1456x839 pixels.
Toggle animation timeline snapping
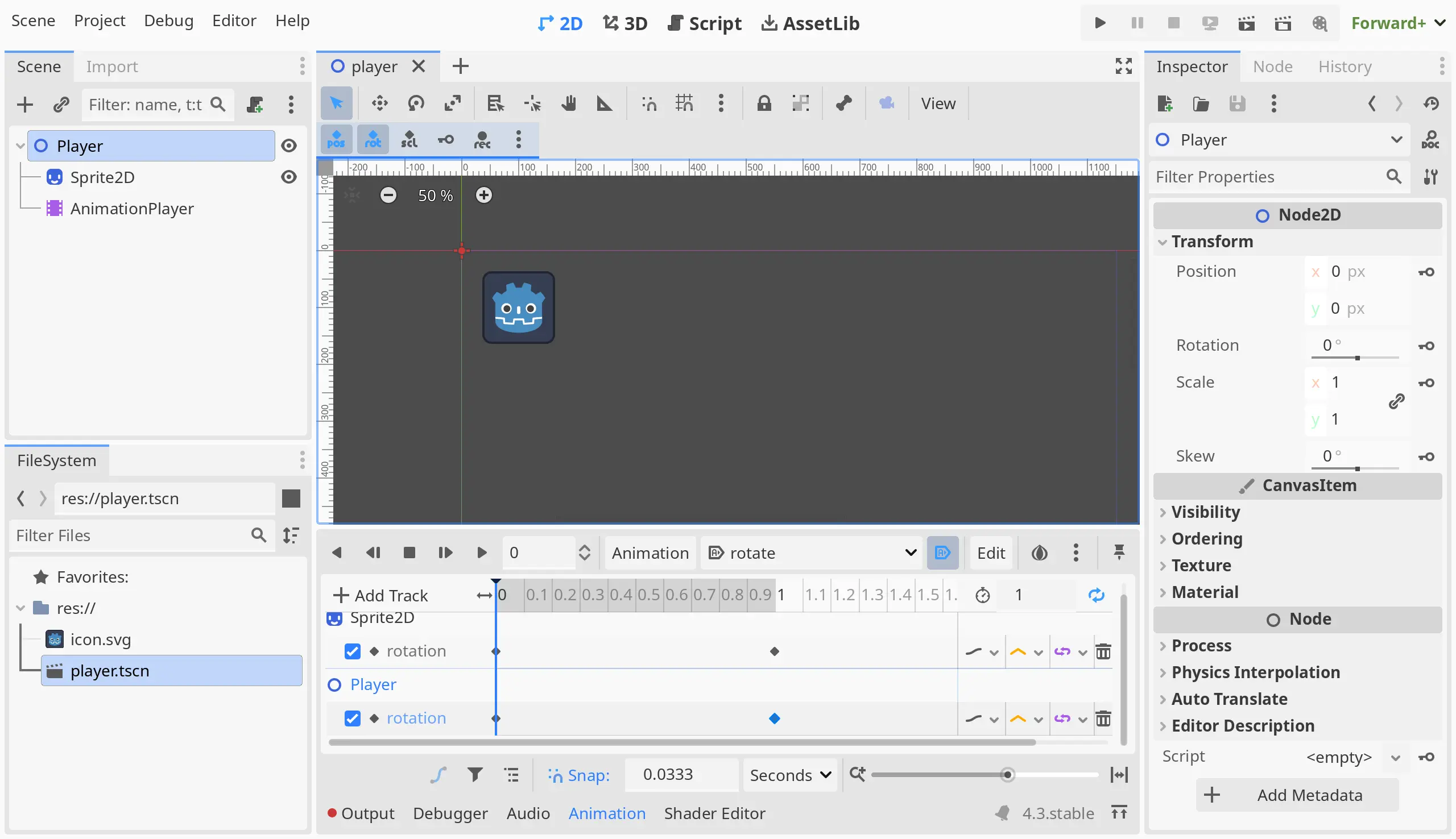pos(578,775)
